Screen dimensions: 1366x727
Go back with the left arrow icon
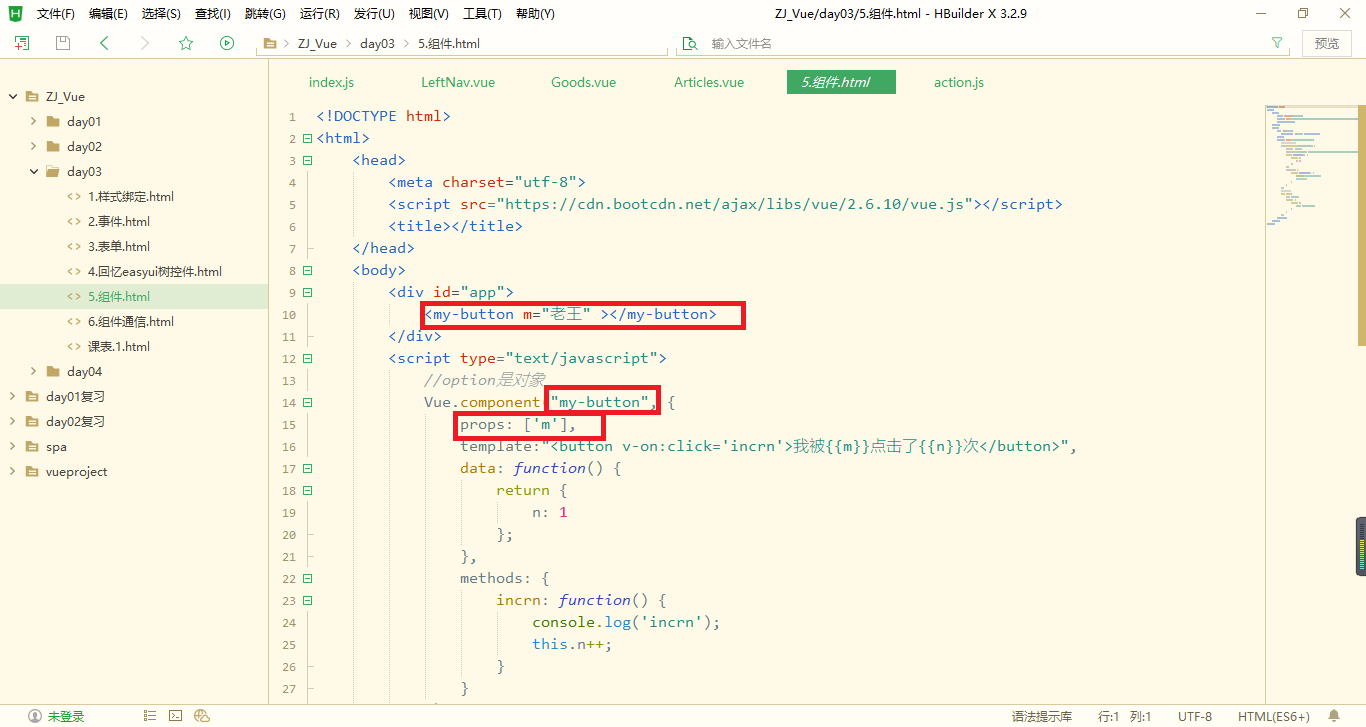(104, 43)
